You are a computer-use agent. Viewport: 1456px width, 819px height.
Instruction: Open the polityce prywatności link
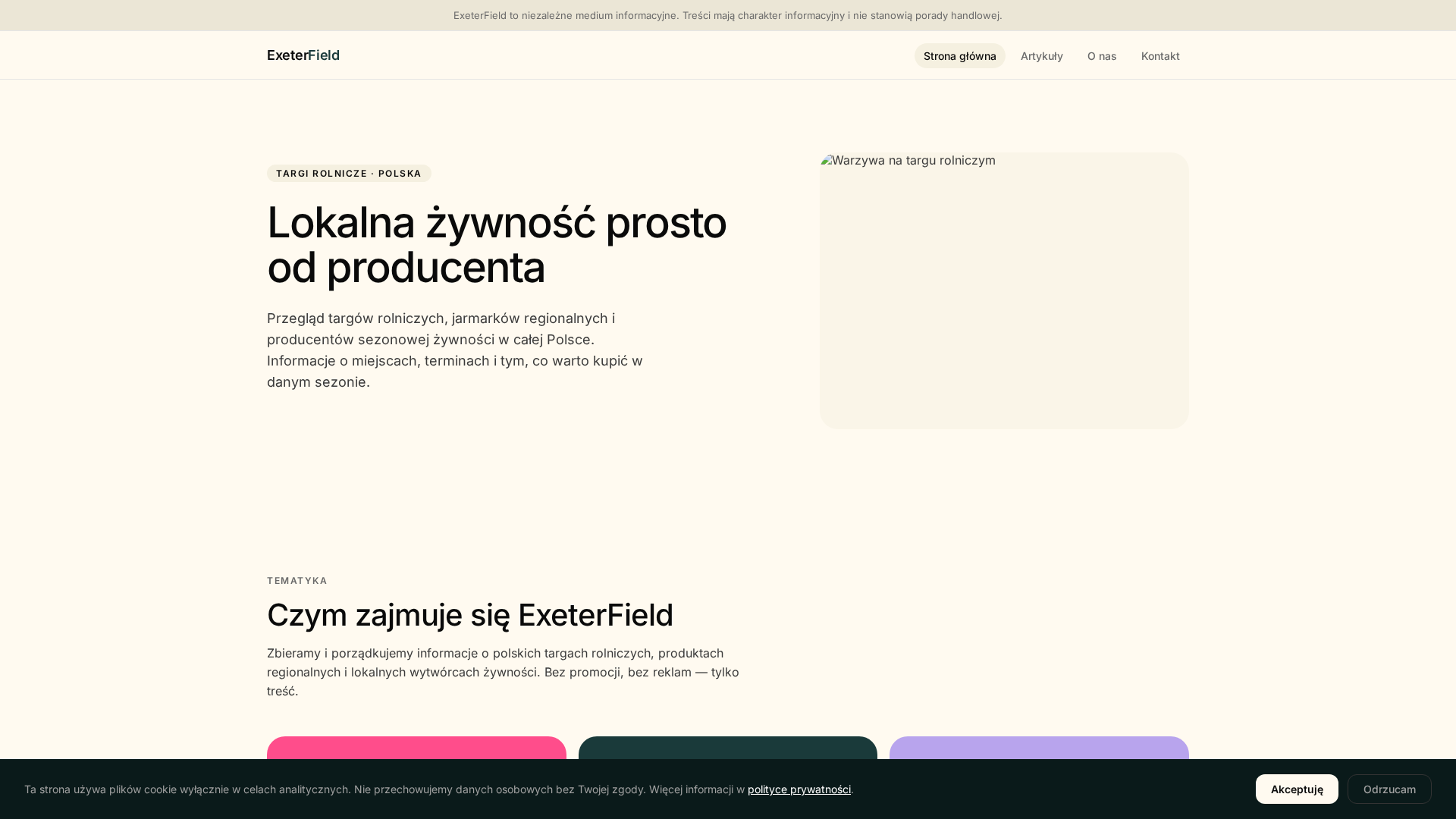[x=799, y=789]
